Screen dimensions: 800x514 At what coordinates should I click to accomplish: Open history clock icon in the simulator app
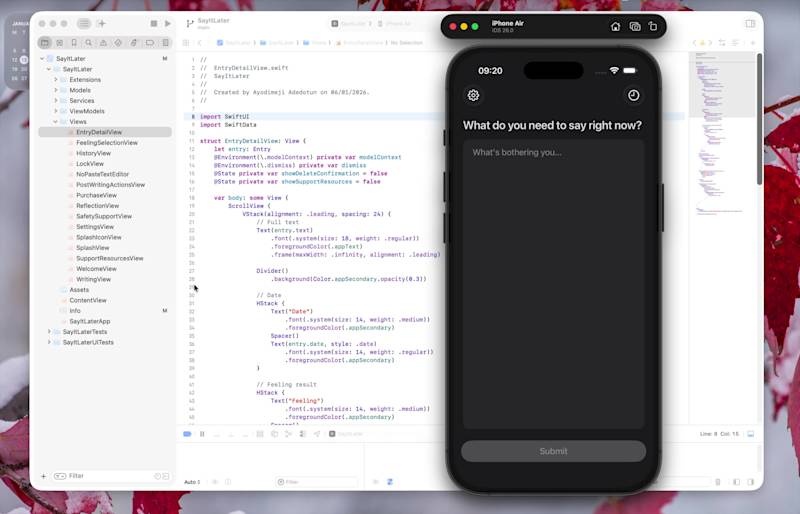(633, 95)
